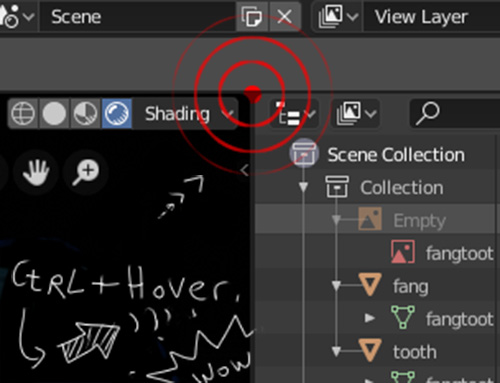Select the fang object label
Viewport: 500px width, 383px height.
click(x=411, y=287)
